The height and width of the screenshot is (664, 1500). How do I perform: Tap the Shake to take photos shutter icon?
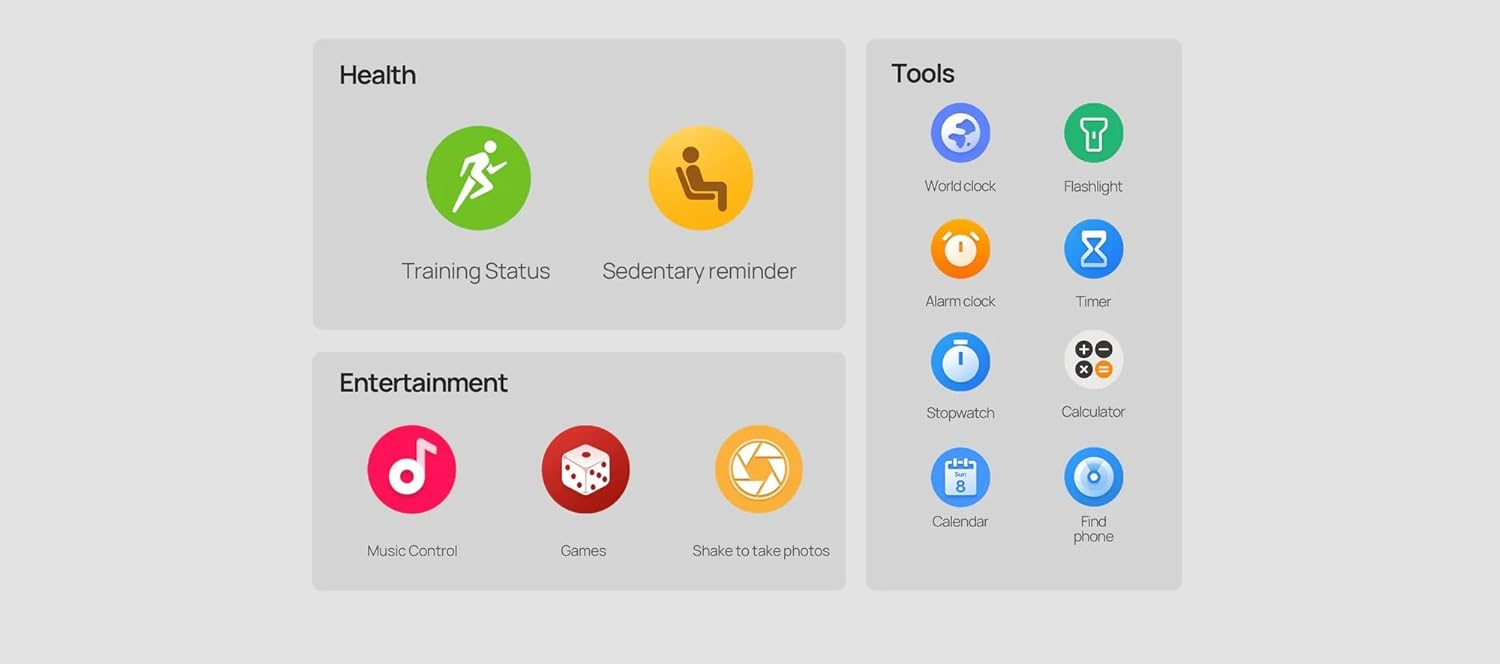pyautogui.click(x=759, y=469)
